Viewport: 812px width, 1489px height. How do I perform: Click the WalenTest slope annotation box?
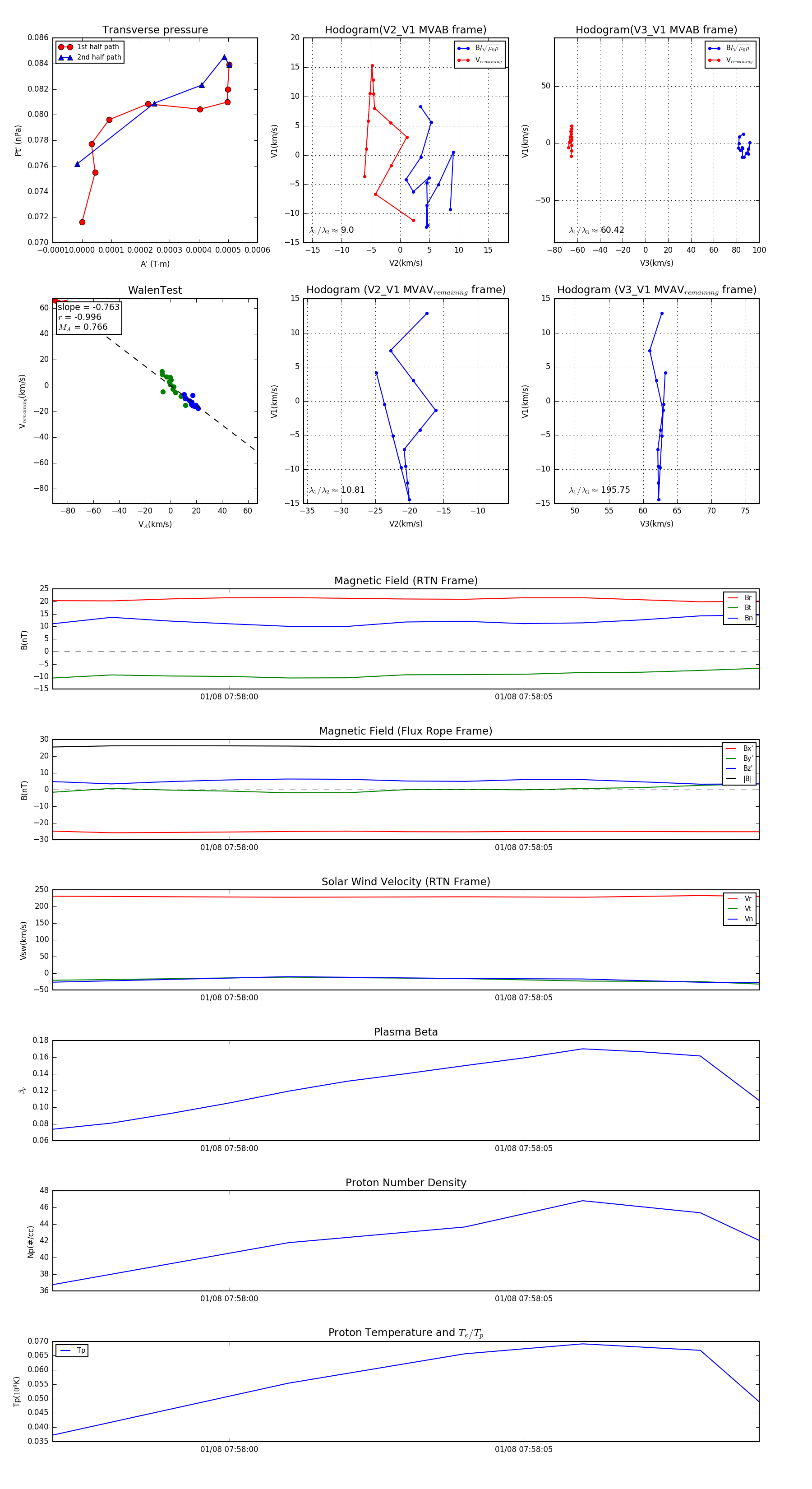88,317
